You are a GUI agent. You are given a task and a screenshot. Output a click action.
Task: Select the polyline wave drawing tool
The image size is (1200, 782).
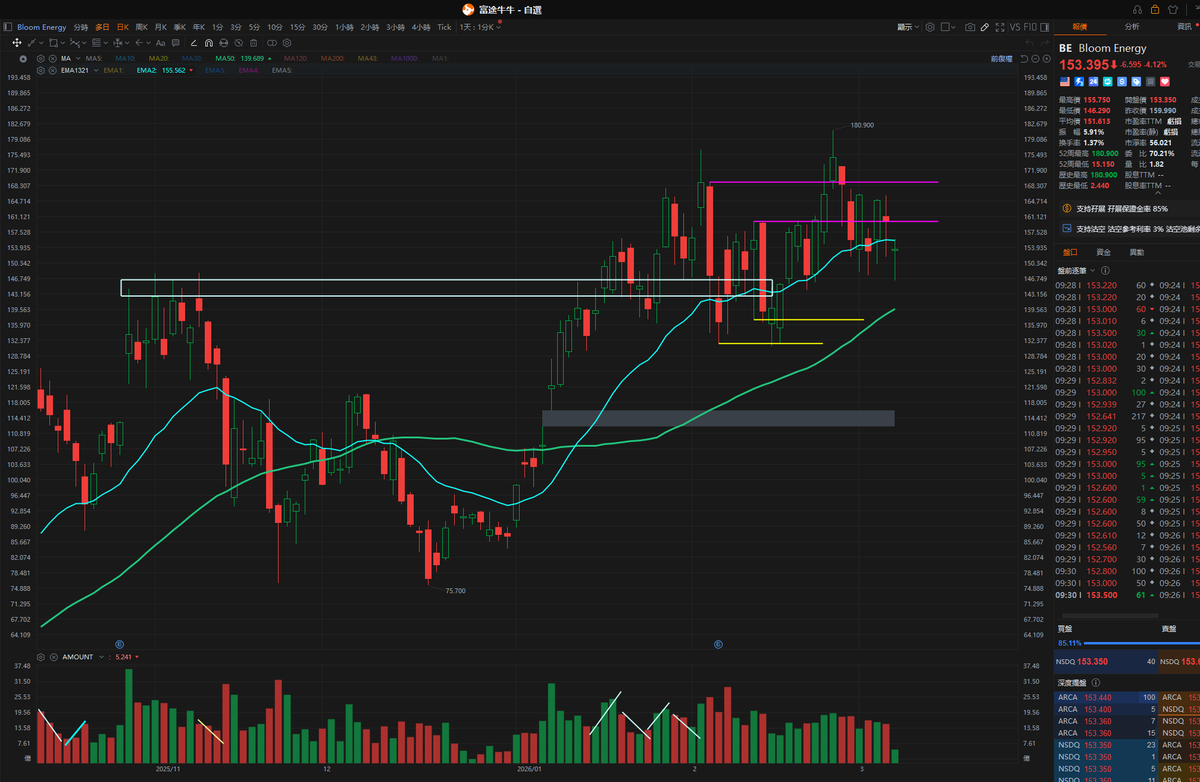pyautogui.click(x=74, y=43)
